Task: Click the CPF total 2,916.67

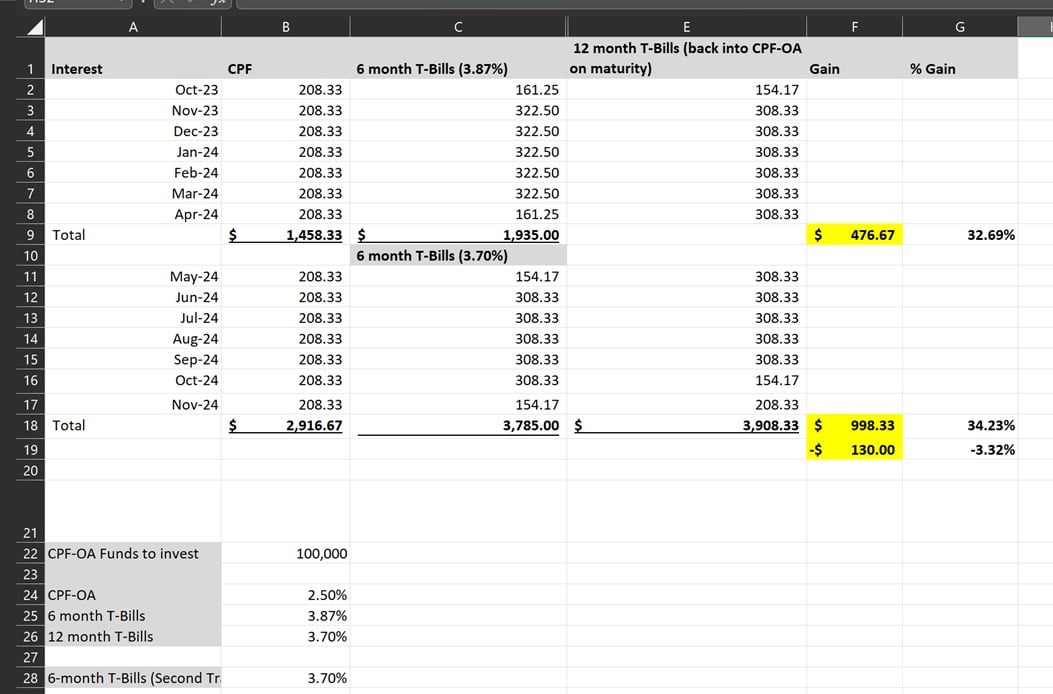Action: 285,426
